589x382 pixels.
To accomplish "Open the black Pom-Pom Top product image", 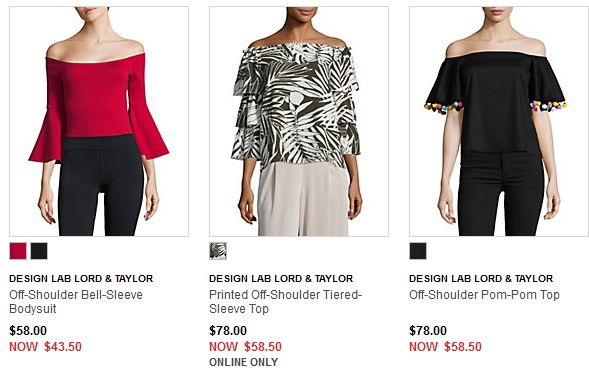I will pyautogui.click(x=499, y=121).
